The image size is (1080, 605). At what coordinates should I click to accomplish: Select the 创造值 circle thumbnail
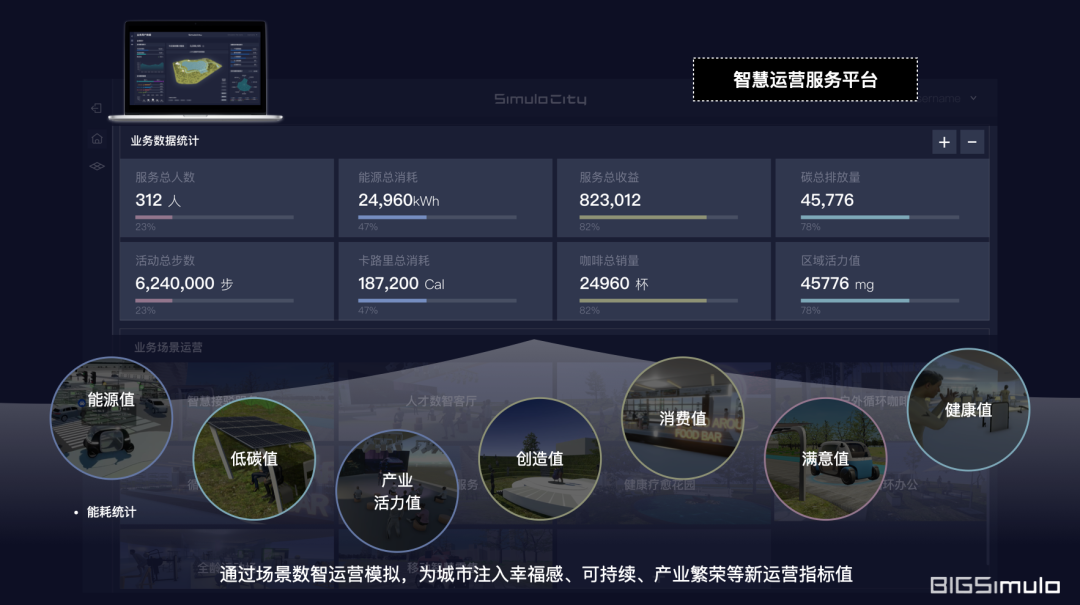pos(539,458)
